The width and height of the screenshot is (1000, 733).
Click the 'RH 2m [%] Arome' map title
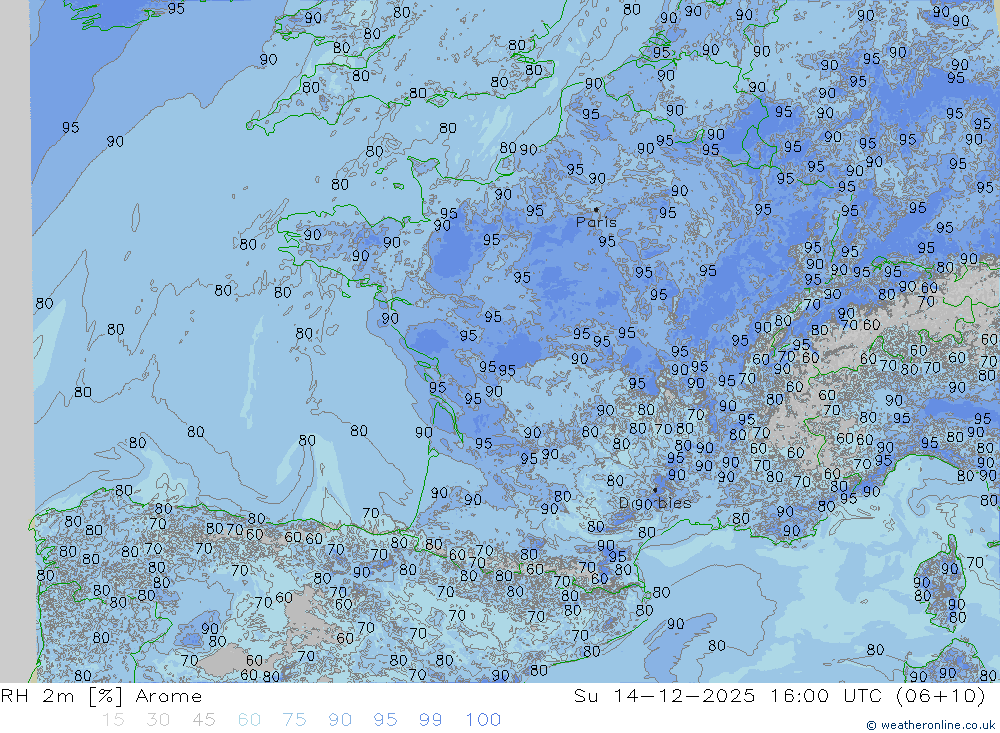pos(101,695)
